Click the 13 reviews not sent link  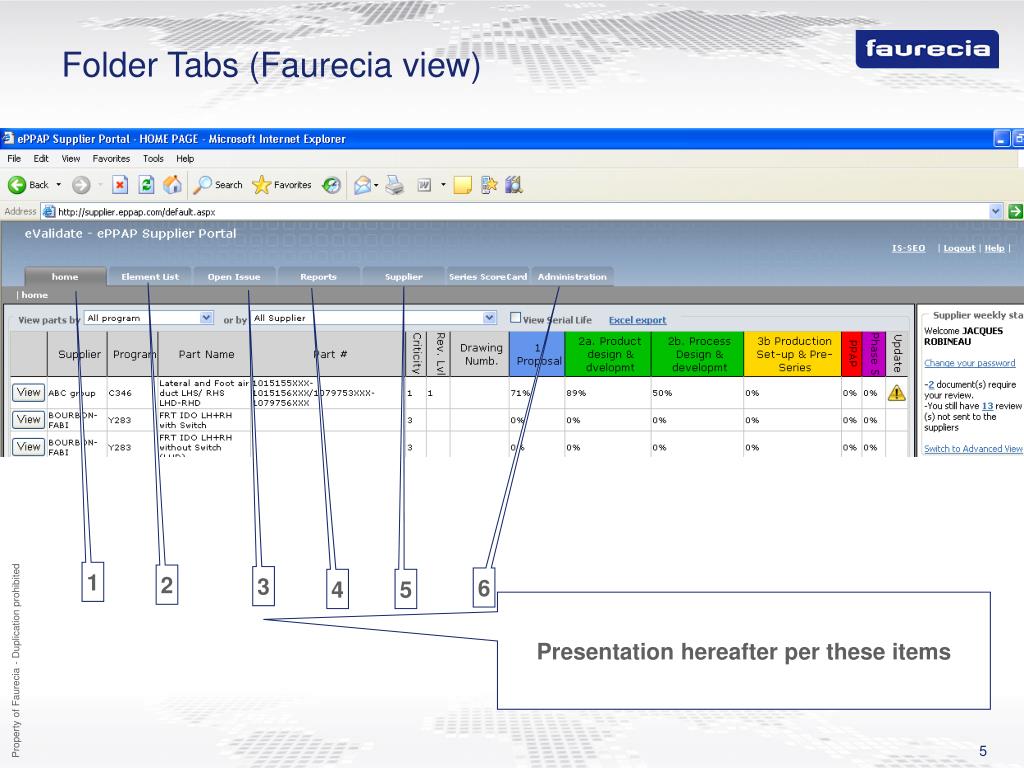pyautogui.click(x=987, y=406)
